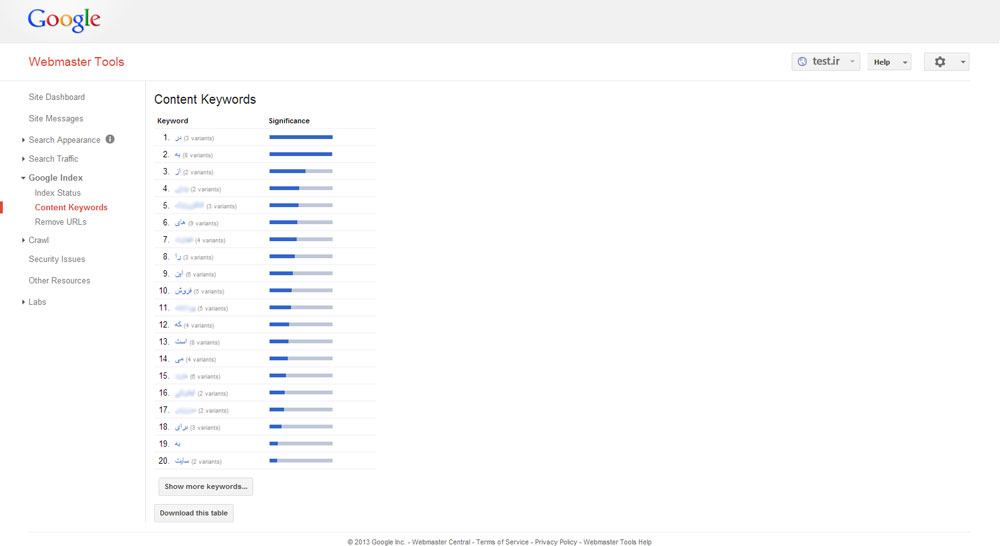Click keyword number 6 link

pos(180,223)
